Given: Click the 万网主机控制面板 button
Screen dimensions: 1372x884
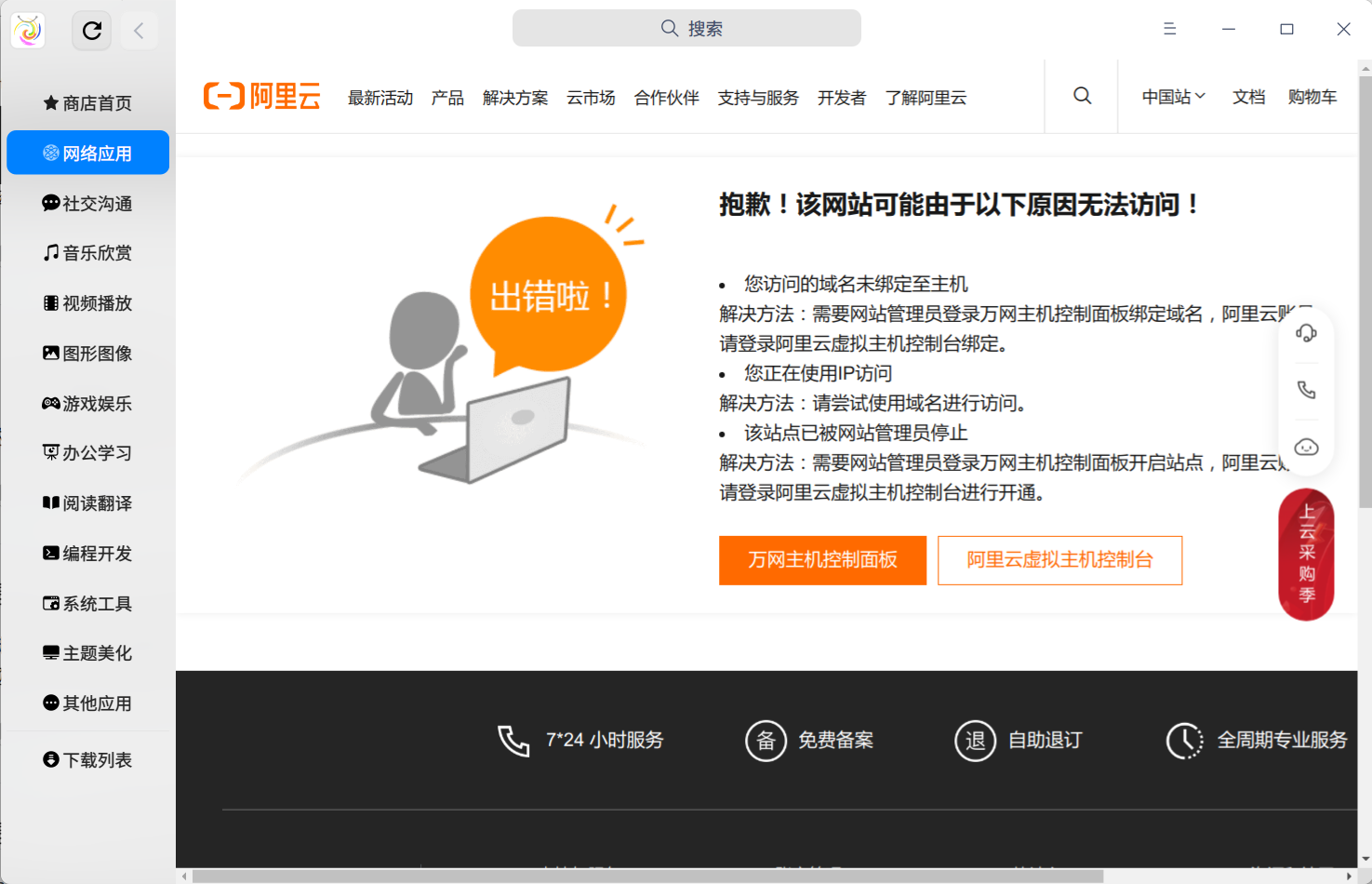Looking at the screenshot, I should click(822, 560).
